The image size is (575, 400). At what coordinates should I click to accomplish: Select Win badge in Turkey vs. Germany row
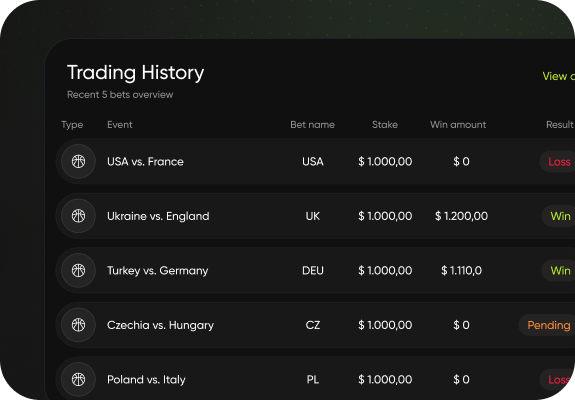pyautogui.click(x=558, y=270)
